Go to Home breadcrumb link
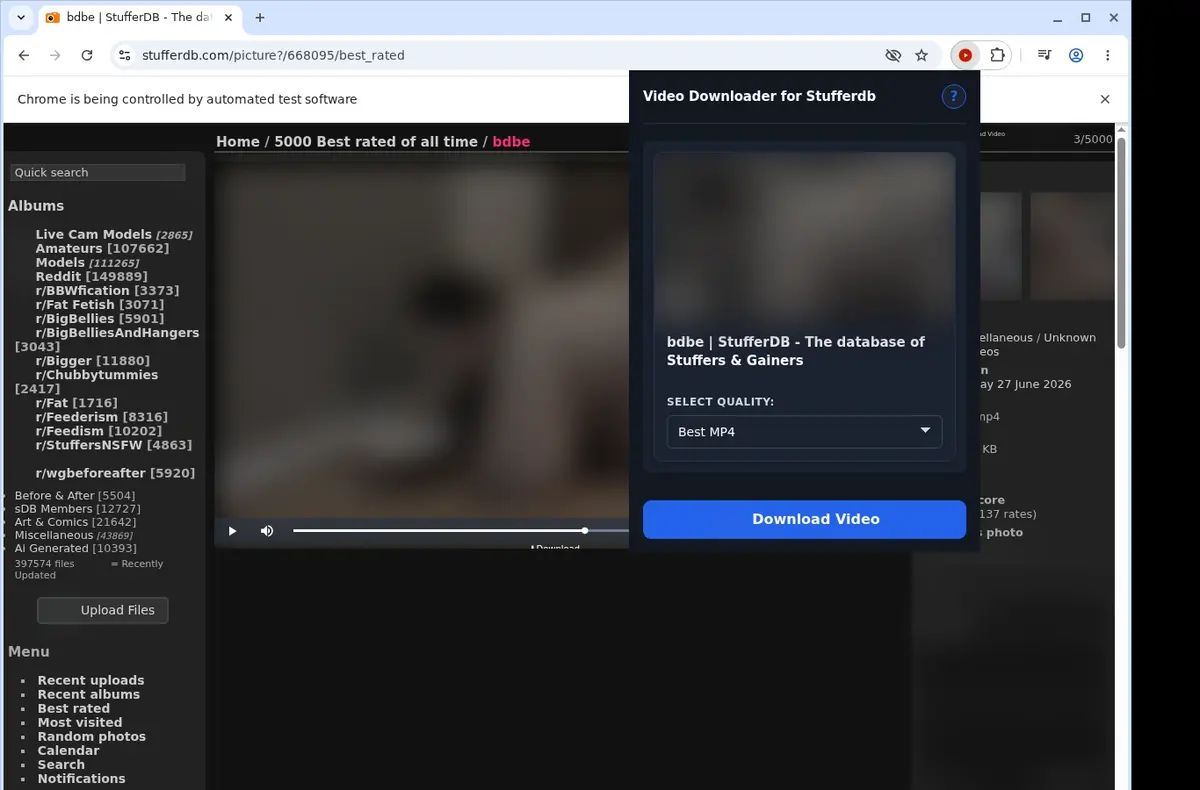Image resolution: width=1200 pixels, height=790 pixels. (238, 142)
